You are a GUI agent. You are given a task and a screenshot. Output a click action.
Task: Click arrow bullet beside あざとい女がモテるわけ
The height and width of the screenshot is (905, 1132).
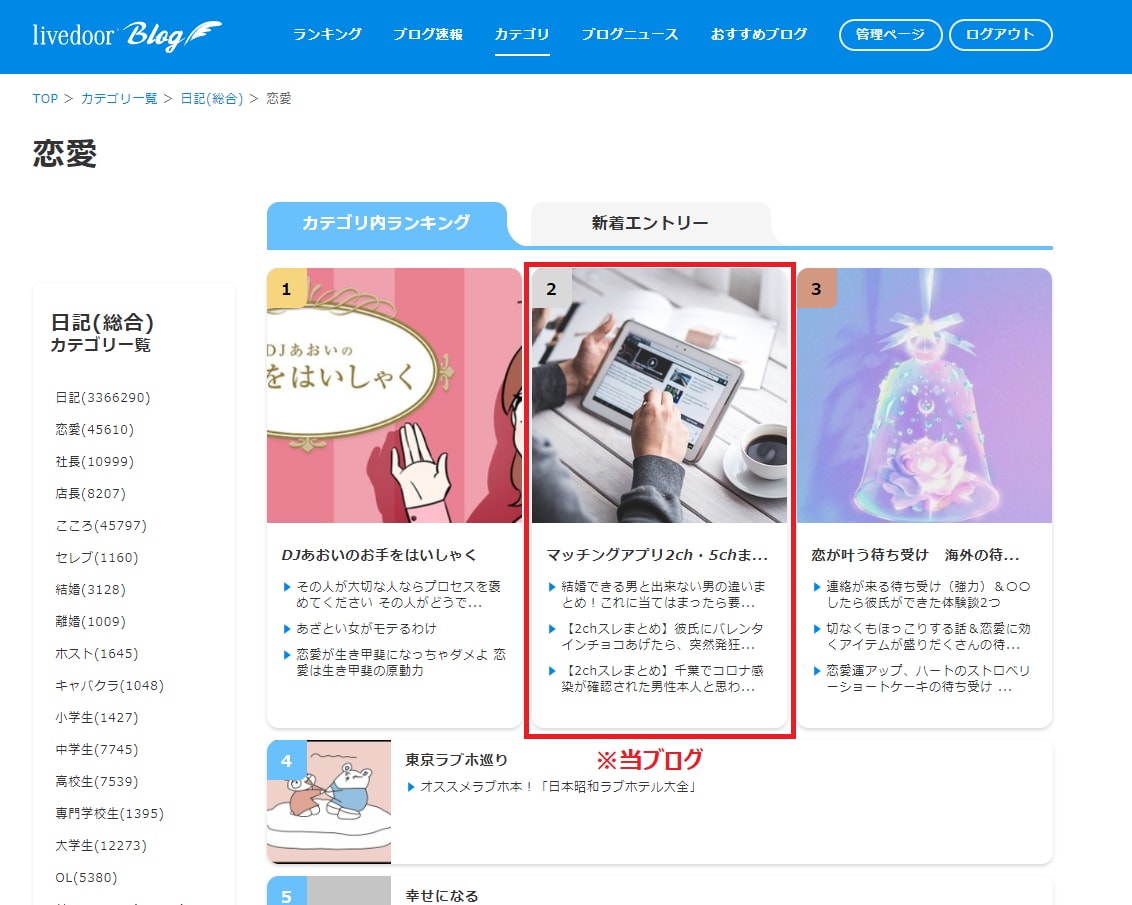point(287,629)
